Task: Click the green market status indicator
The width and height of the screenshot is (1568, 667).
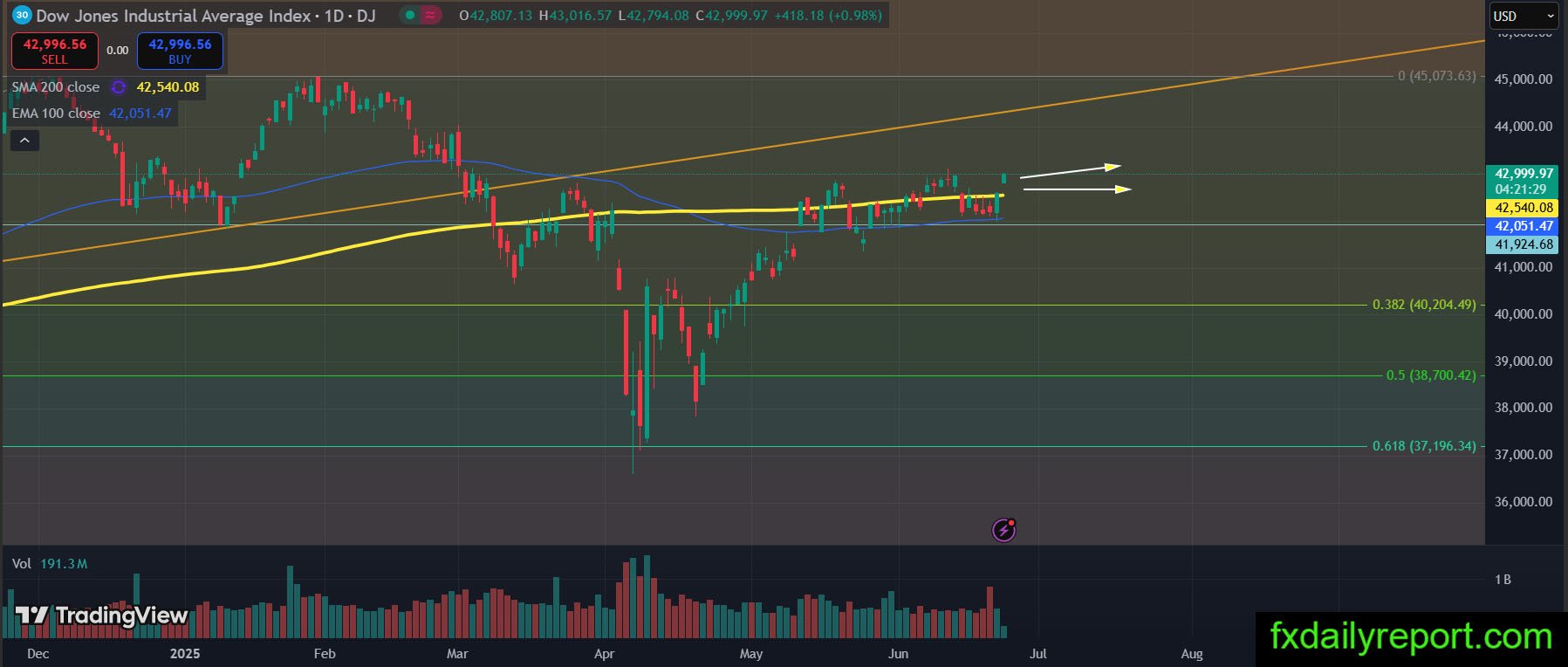Action: coord(409,15)
